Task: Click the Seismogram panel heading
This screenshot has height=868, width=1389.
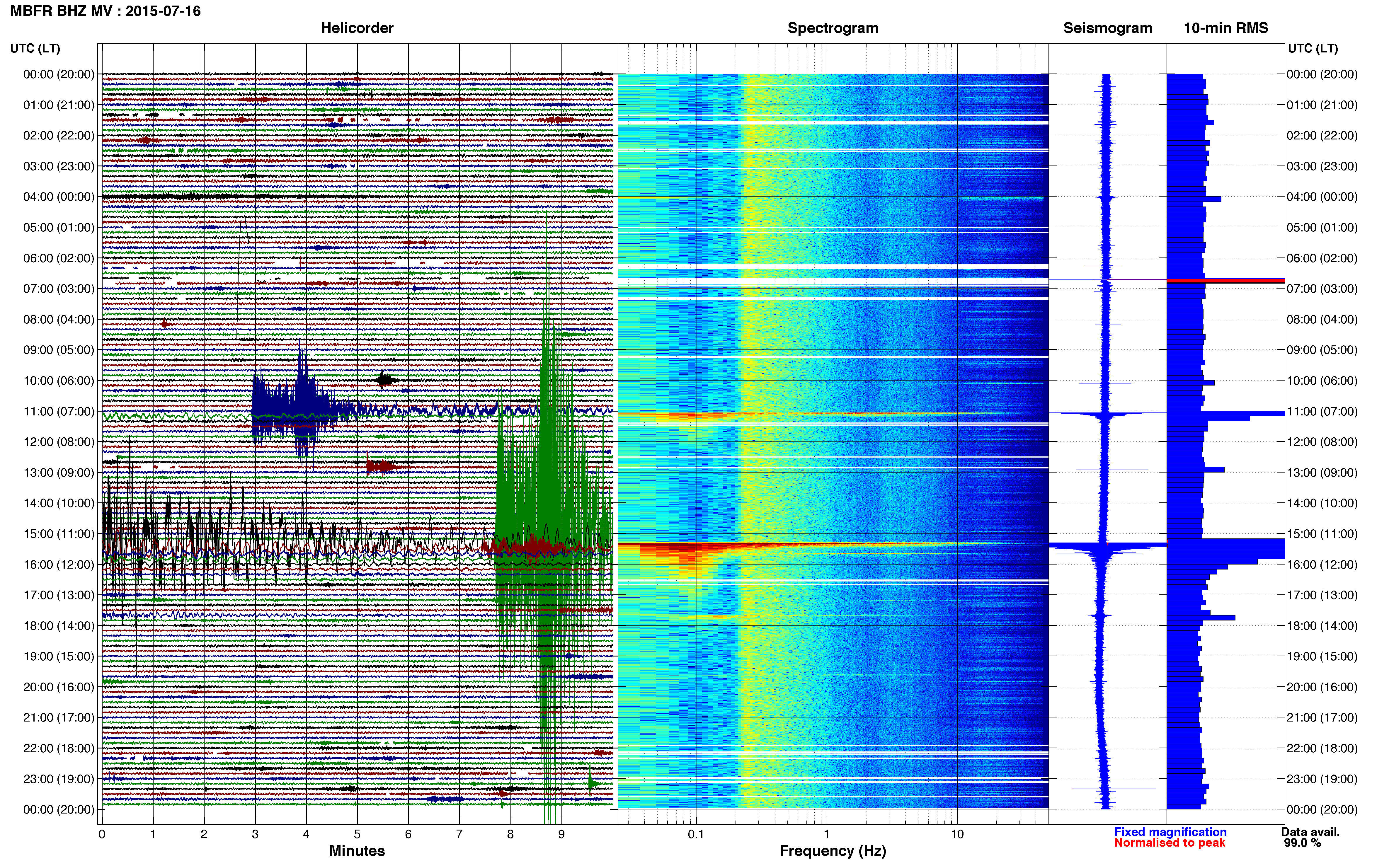Action: tap(1108, 28)
